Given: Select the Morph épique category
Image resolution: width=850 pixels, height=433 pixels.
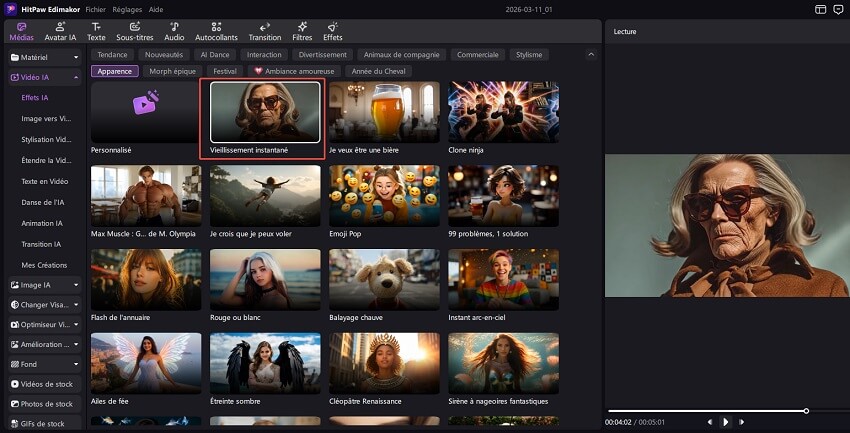Looking at the screenshot, I should (172, 71).
